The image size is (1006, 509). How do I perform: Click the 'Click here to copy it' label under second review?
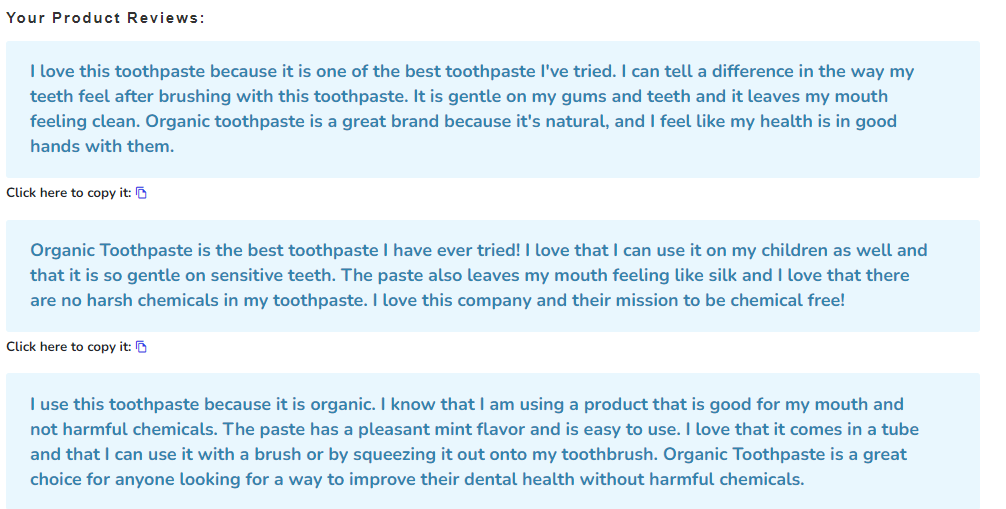69,347
